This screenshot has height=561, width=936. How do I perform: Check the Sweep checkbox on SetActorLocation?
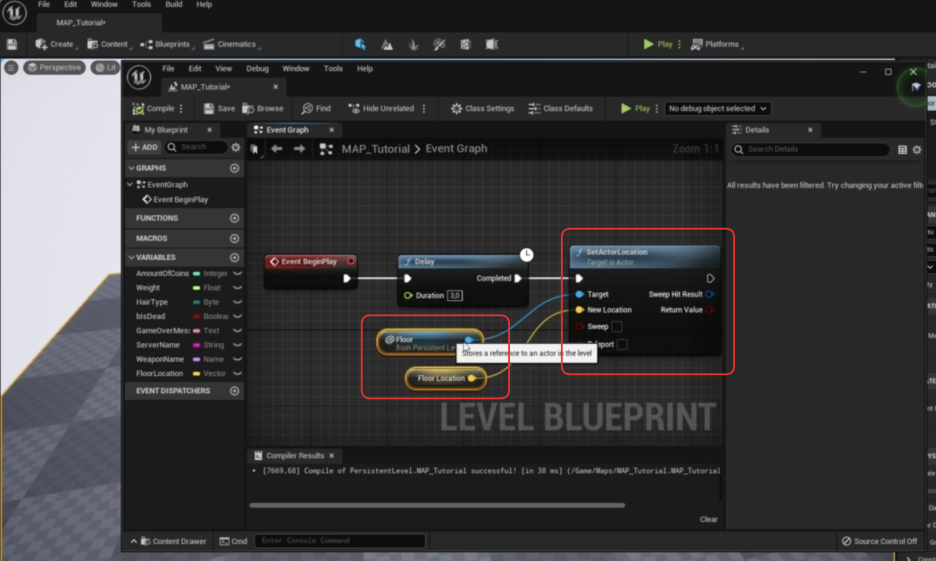click(x=617, y=326)
